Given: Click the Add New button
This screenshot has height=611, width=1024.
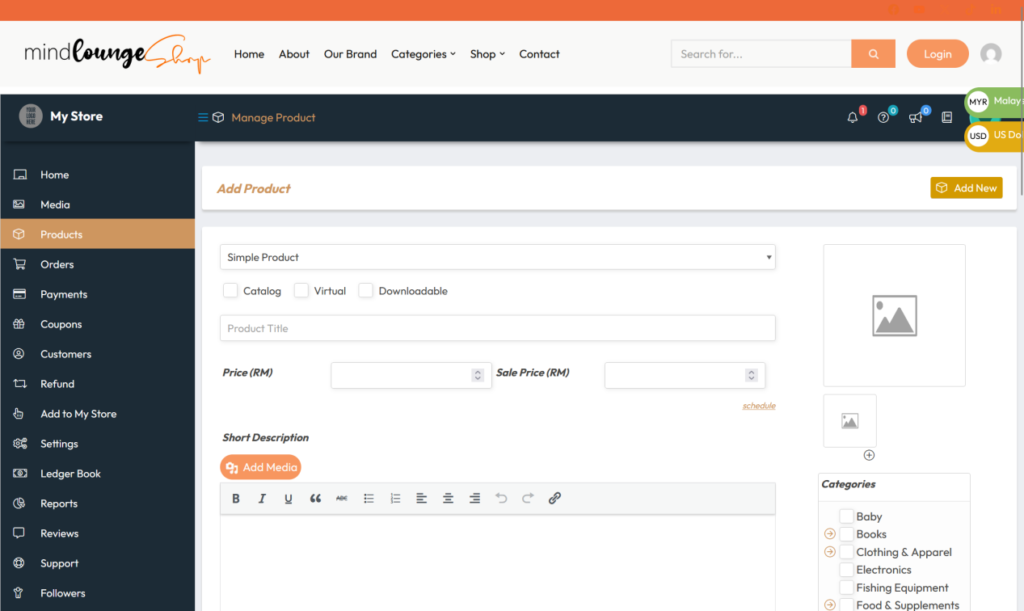Looking at the screenshot, I should [966, 188].
